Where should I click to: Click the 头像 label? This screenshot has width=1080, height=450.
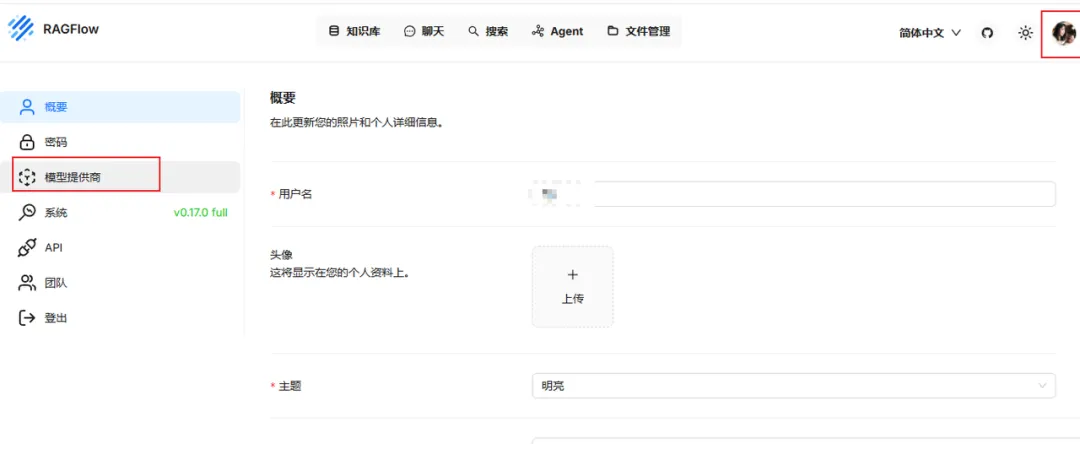pyautogui.click(x=281, y=256)
